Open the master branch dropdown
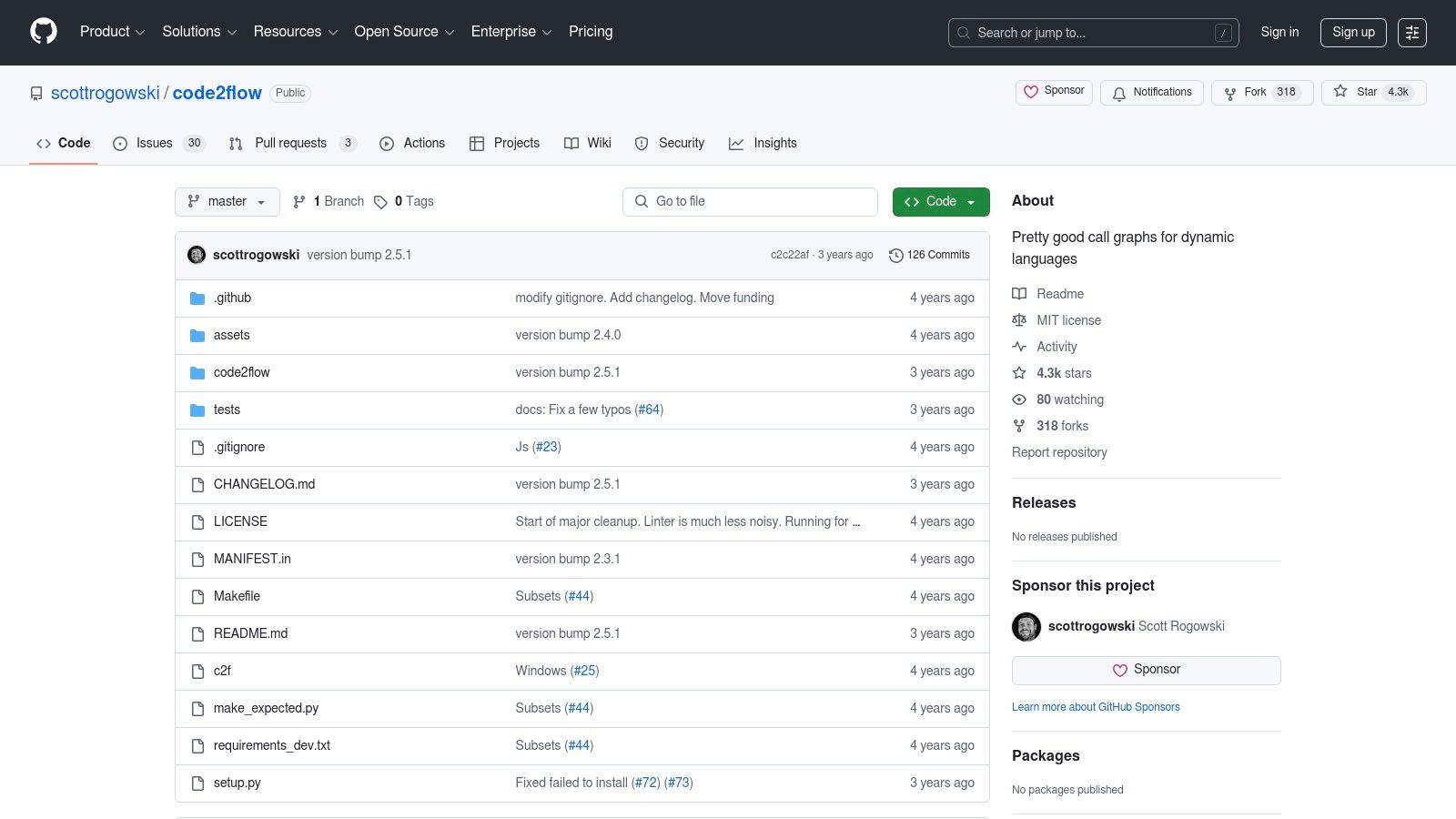Image resolution: width=1456 pixels, height=819 pixels. (227, 202)
